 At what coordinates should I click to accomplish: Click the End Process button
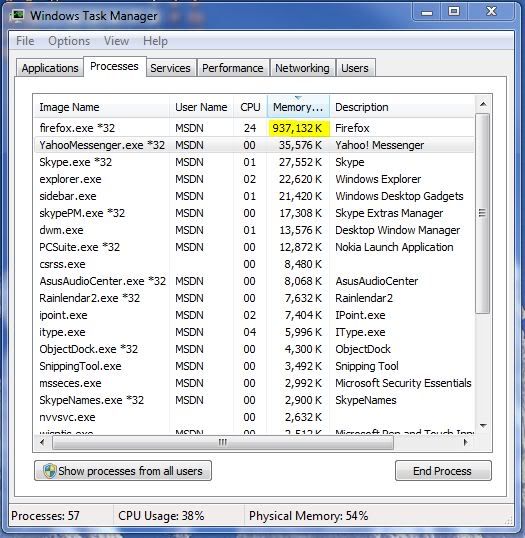pos(443,471)
